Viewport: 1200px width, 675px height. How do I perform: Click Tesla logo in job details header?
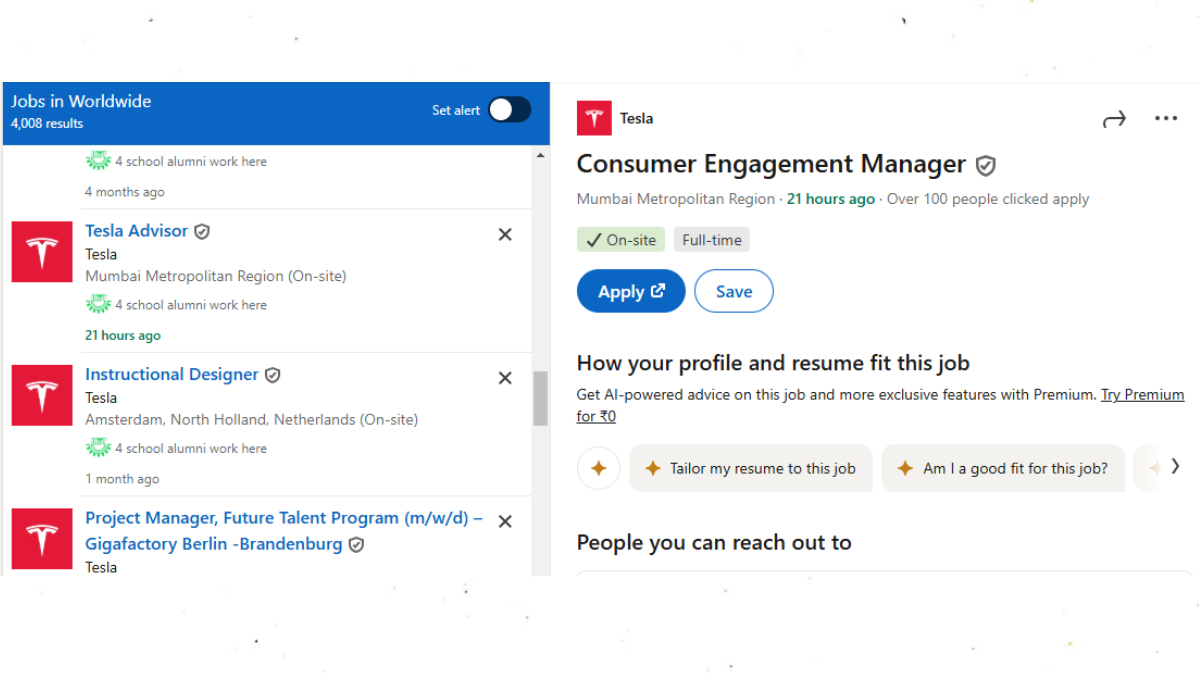(x=594, y=119)
